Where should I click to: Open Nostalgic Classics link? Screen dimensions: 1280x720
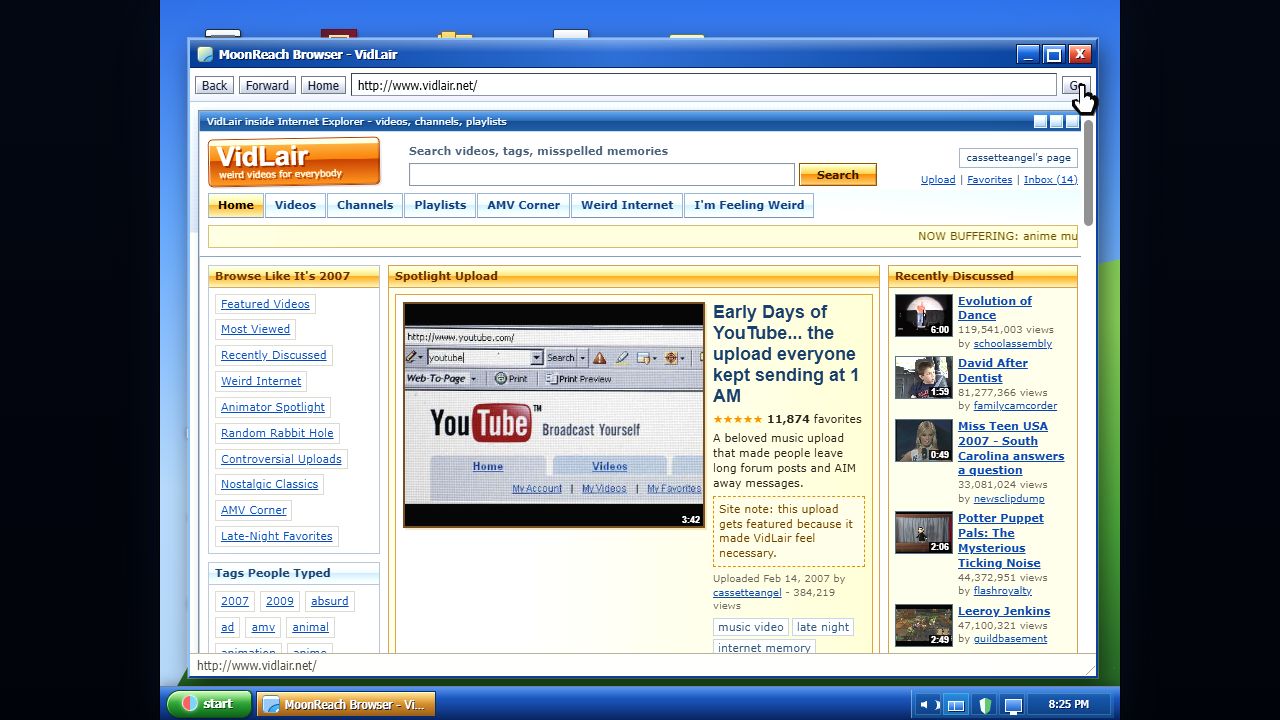[269, 484]
